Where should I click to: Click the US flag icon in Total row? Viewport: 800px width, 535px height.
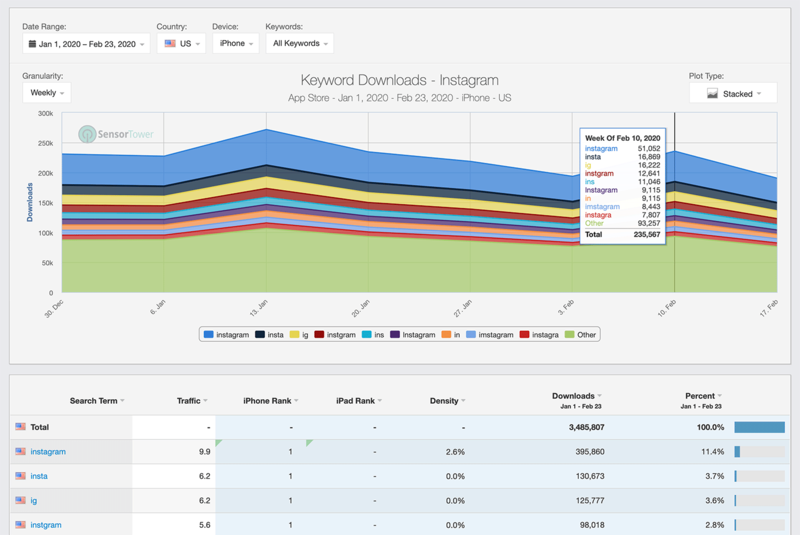click(x=20, y=427)
